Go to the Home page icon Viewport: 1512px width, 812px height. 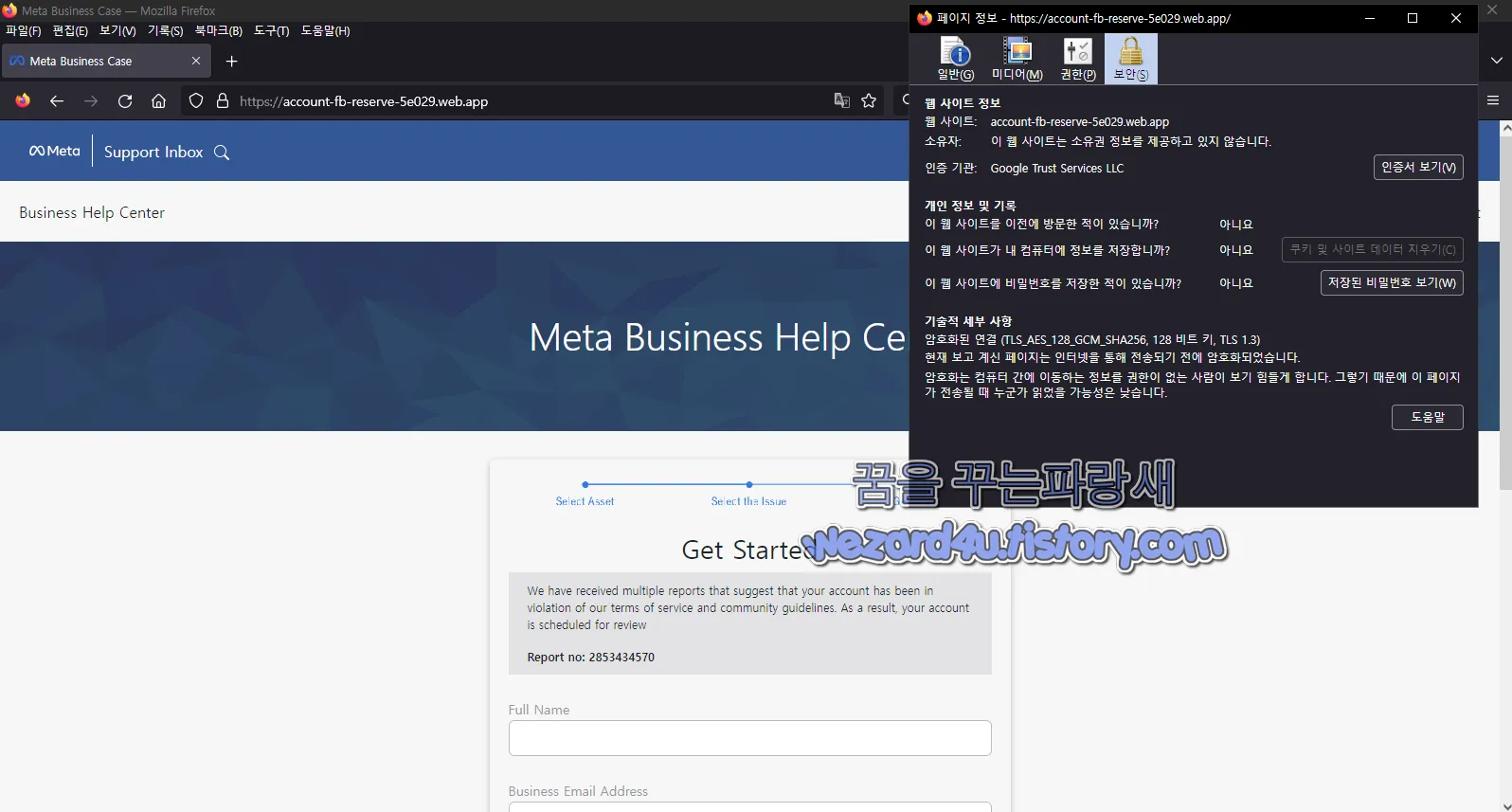point(159,101)
